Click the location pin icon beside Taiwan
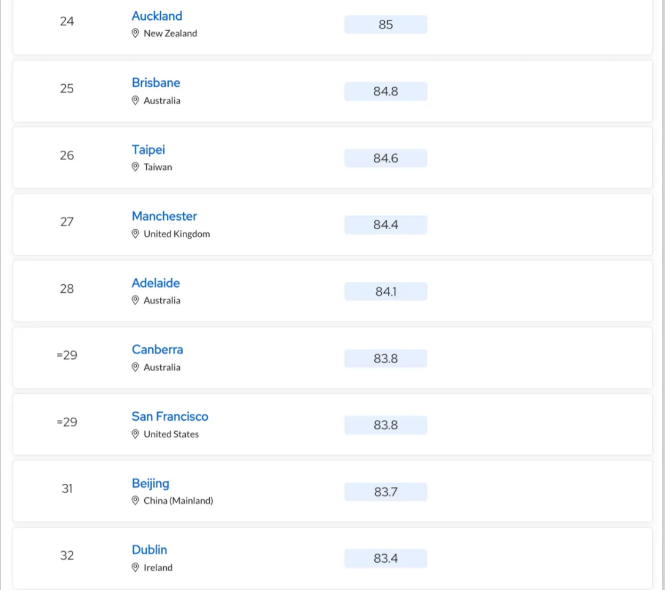The height and width of the screenshot is (590, 665). [135, 167]
